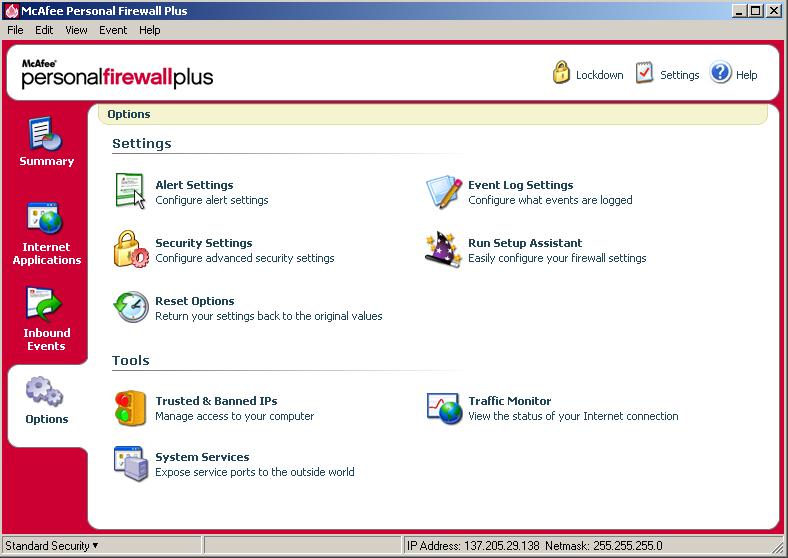788x558 pixels.
Task: Open the Traffic Monitor link
Action: tap(510, 401)
